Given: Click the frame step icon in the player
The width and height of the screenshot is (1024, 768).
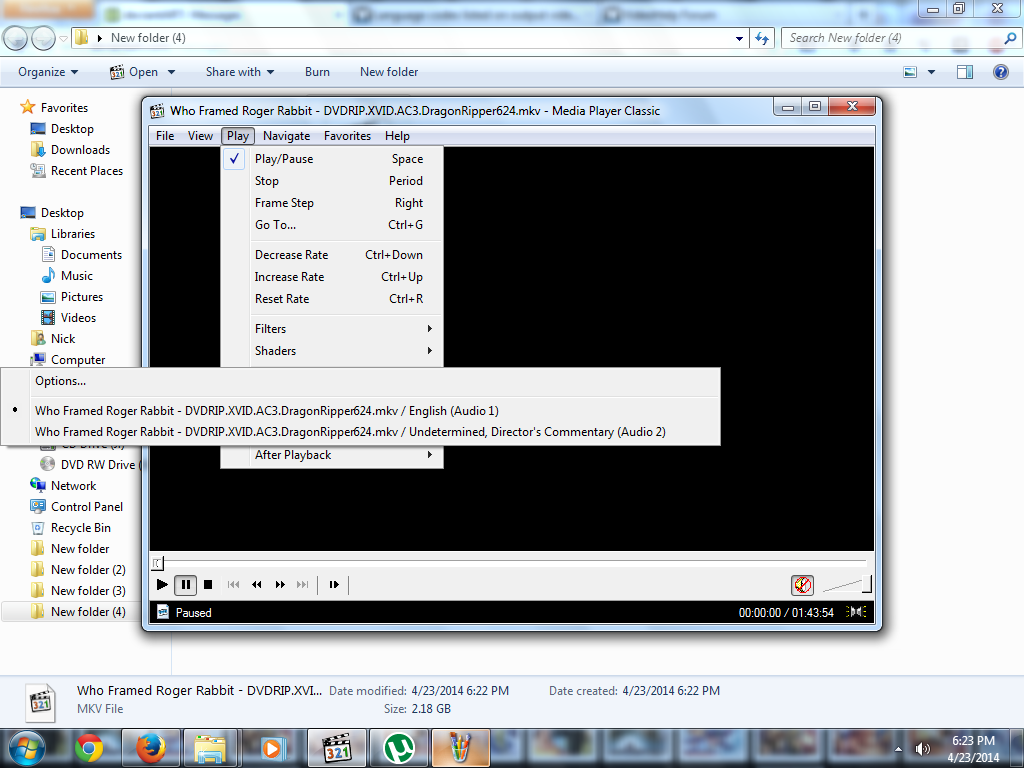Looking at the screenshot, I should [x=334, y=584].
